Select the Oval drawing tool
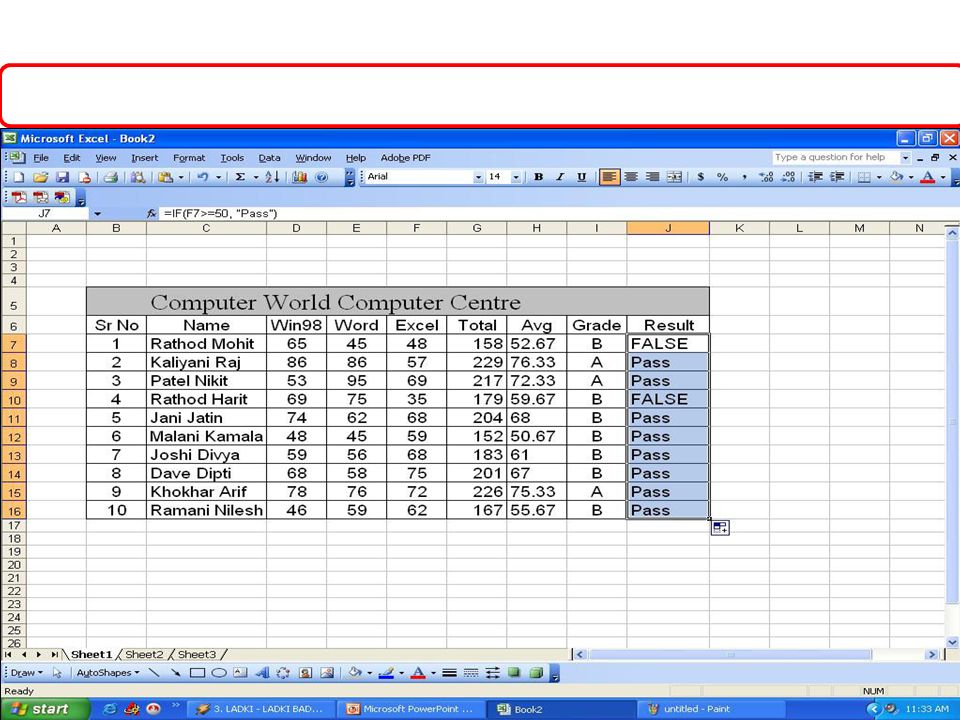Viewport: 960px width, 720px height. 219,673
